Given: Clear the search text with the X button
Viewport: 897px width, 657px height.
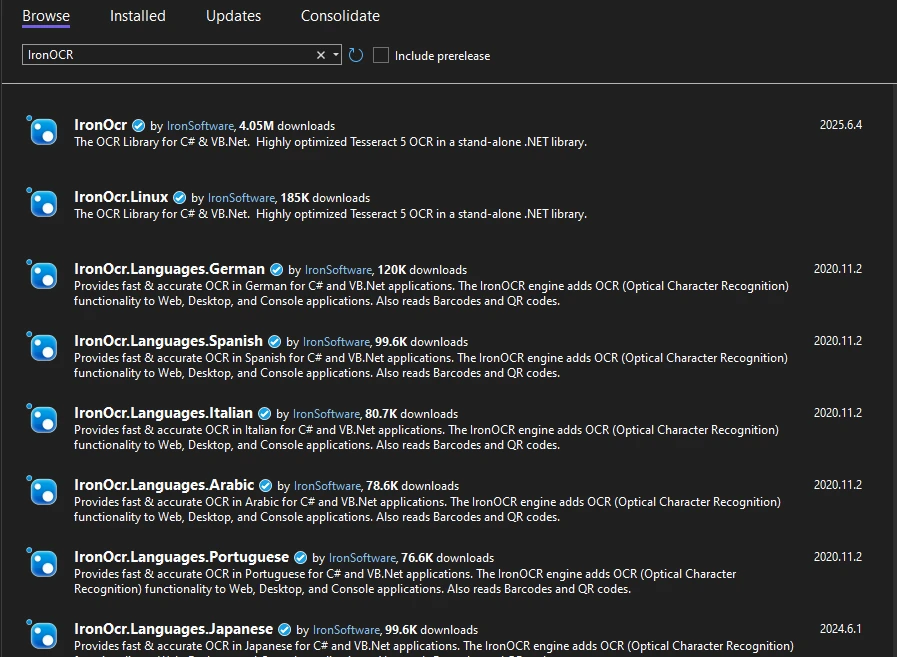Looking at the screenshot, I should pos(321,55).
